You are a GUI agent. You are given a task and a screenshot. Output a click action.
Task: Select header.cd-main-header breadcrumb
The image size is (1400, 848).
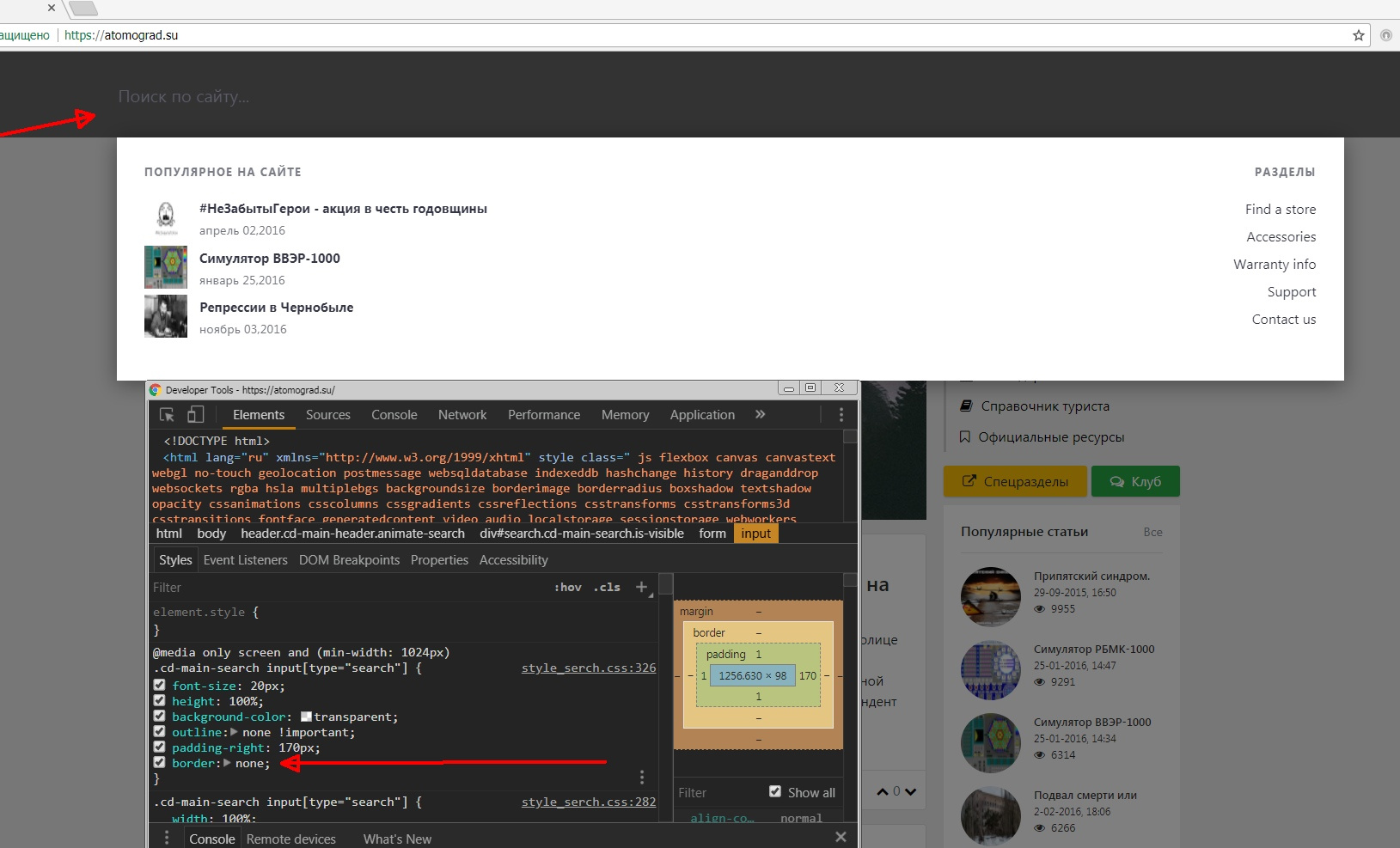(x=353, y=534)
